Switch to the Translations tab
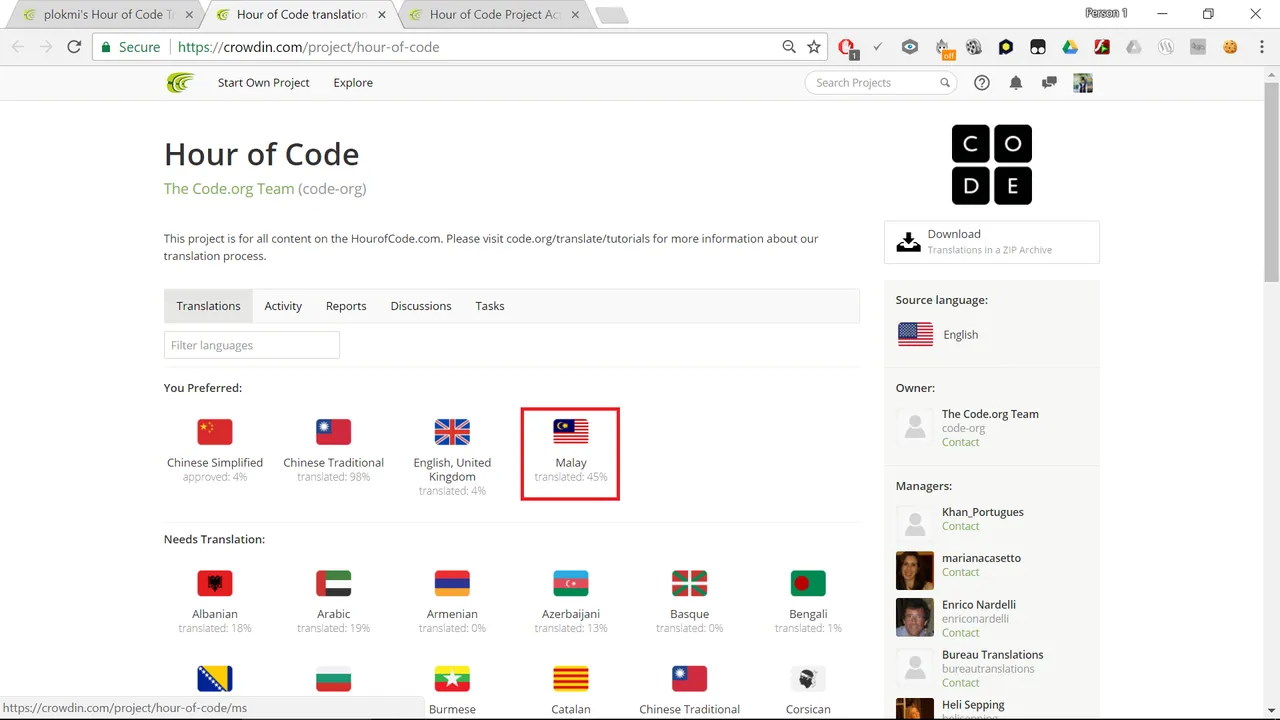The height and width of the screenshot is (720, 1280). pyautogui.click(x=208, y=306)
